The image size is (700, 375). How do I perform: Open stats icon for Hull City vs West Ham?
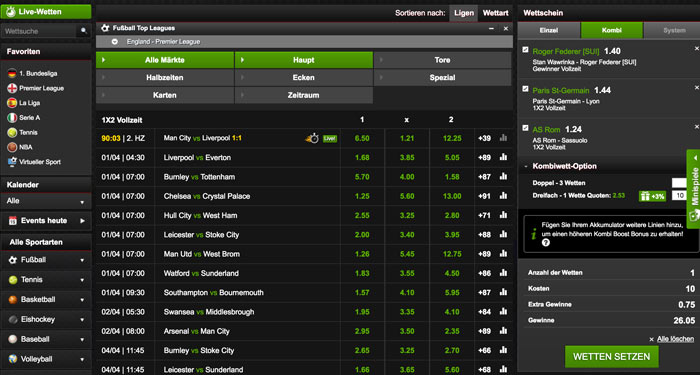[504, 215]
